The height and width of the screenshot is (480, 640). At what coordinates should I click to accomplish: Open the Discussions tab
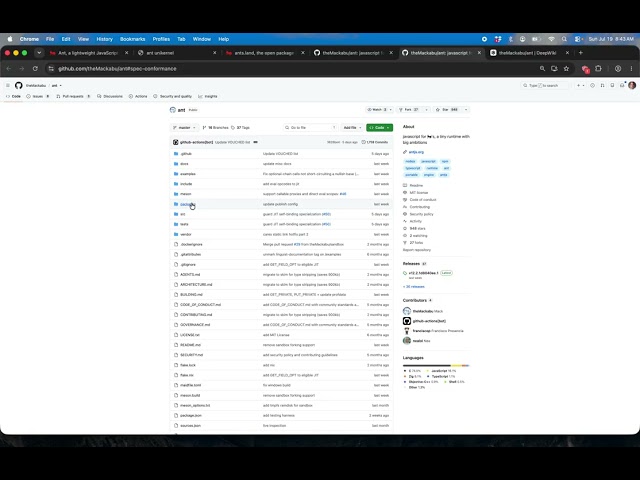click(110, 96)
